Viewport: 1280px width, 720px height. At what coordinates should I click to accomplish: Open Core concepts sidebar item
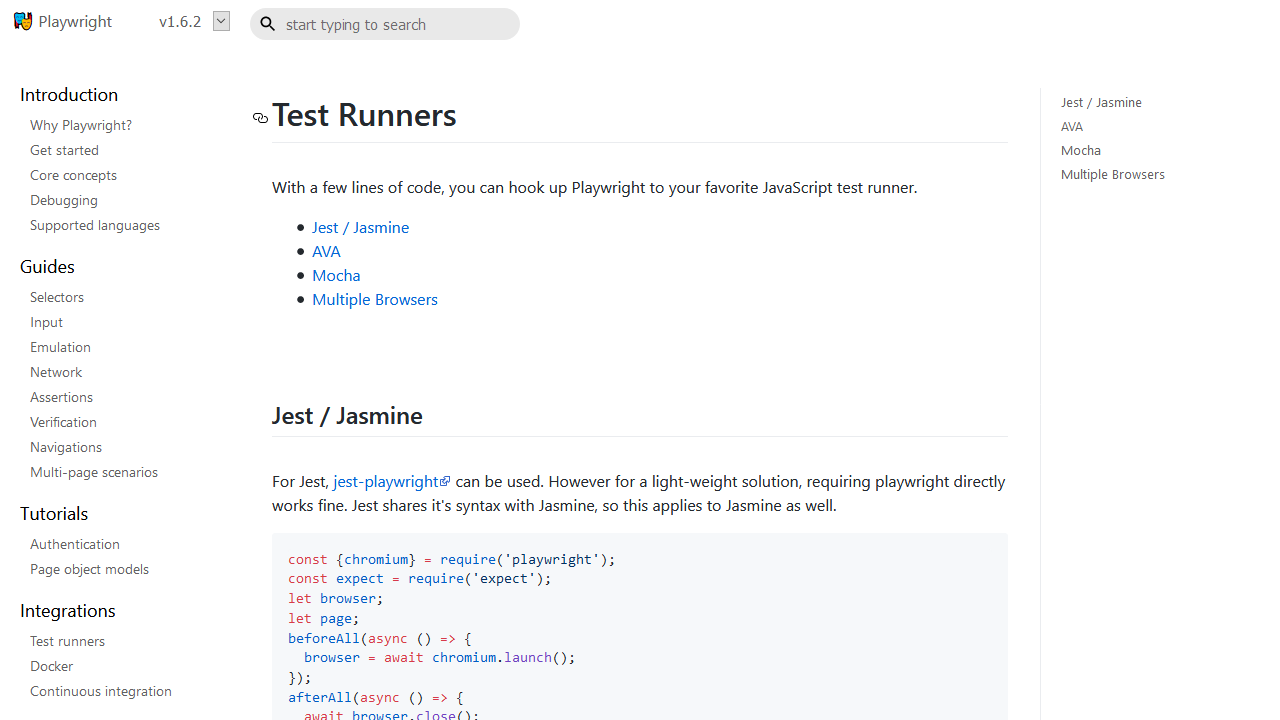coord(73,175)
